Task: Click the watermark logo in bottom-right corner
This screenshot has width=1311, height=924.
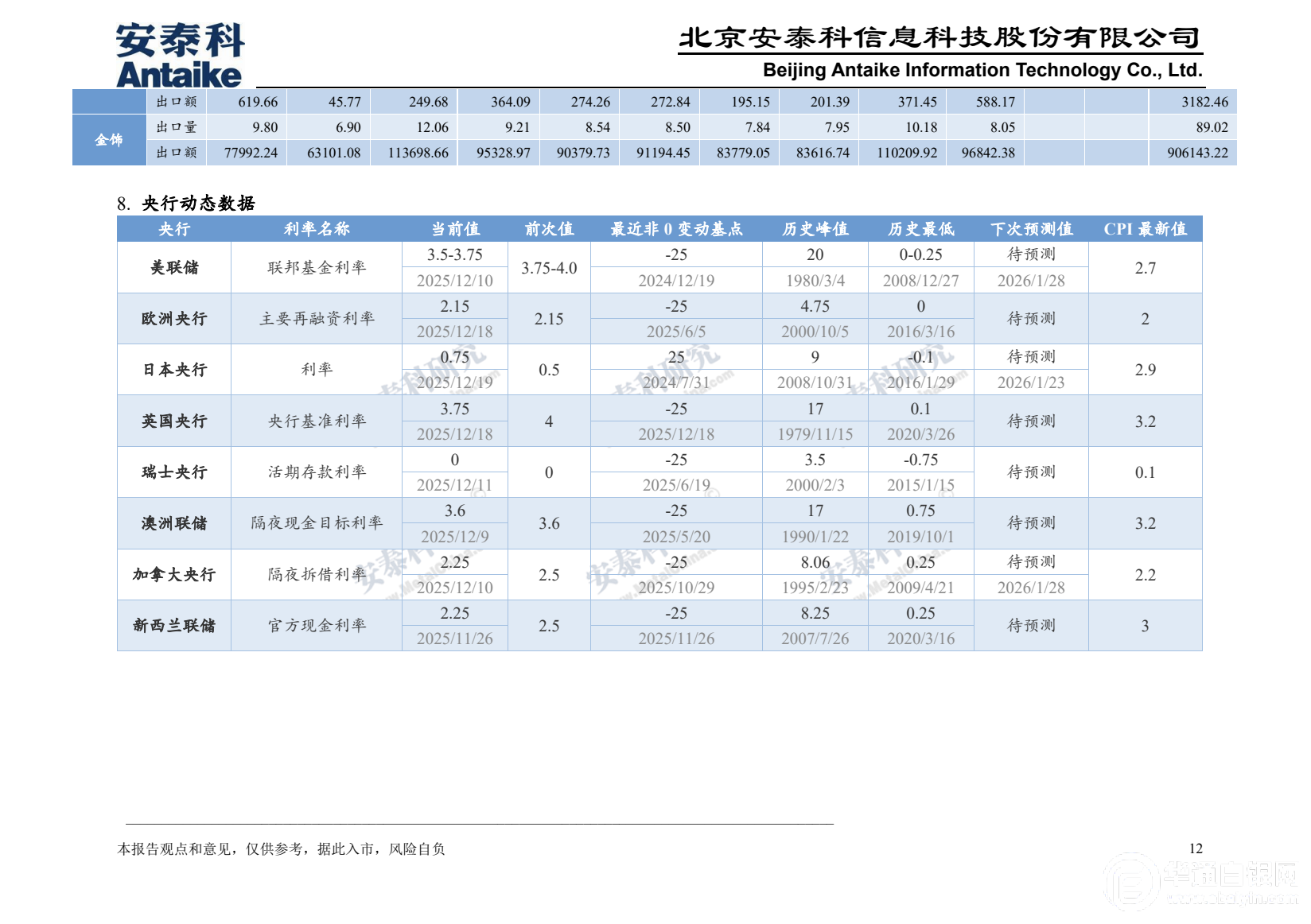Action: coord(1202,883)
